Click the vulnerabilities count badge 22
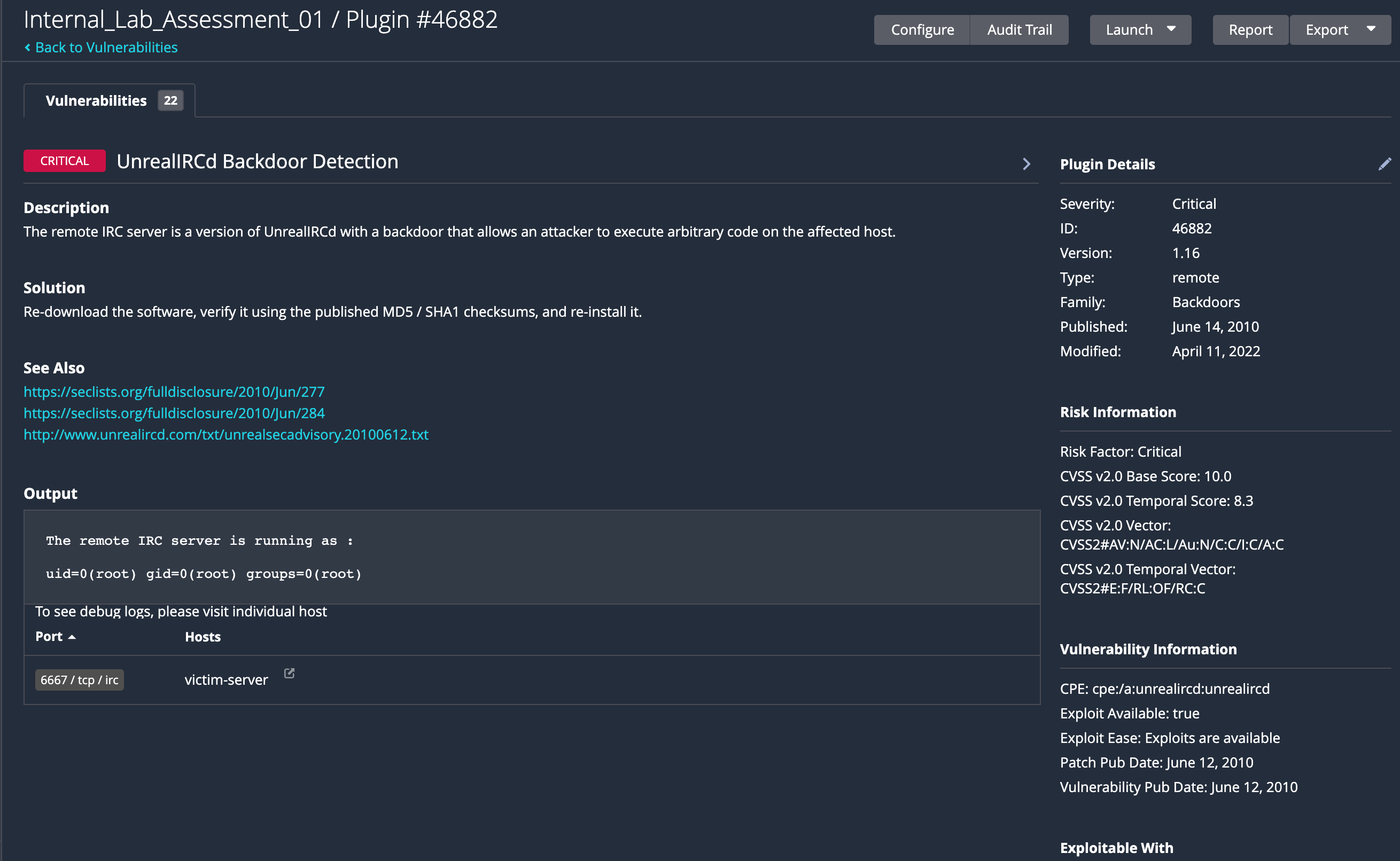 point(170,101)
